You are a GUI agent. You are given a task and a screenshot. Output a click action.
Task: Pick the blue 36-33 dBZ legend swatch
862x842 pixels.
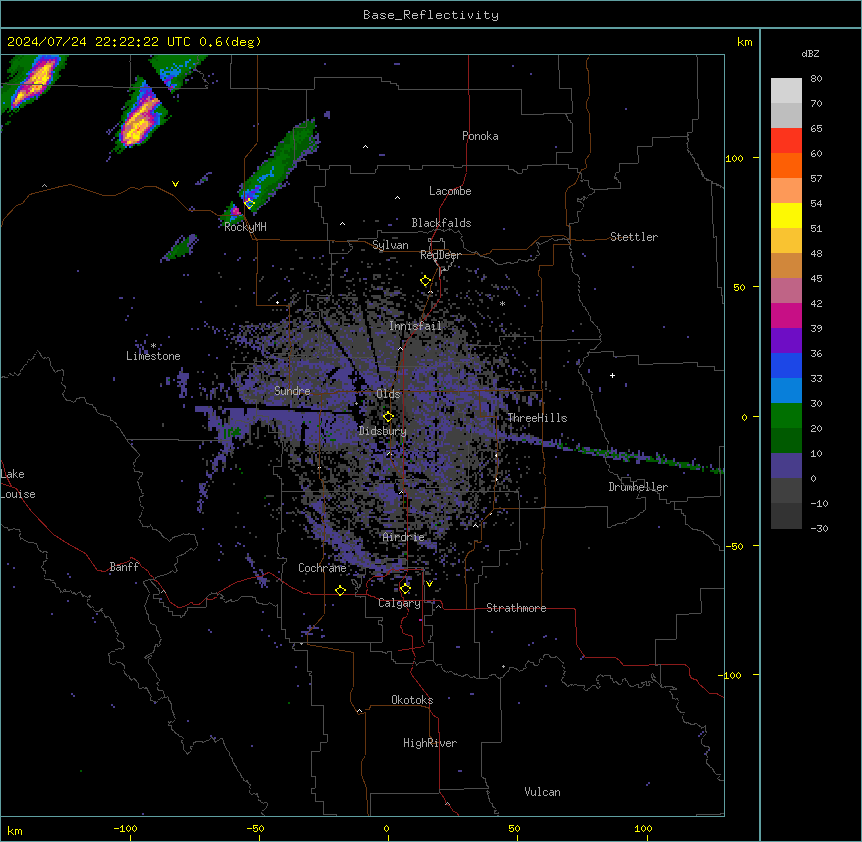coord(786,365)
